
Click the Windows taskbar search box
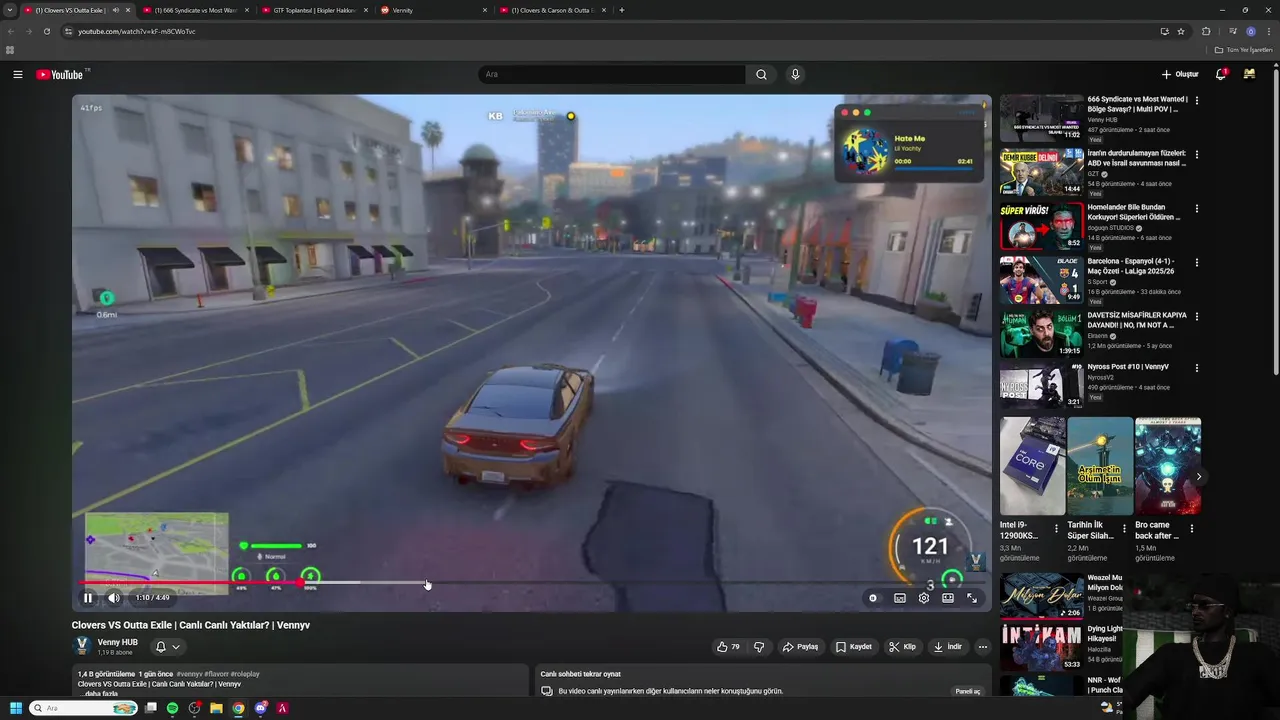tap(84, 708)
